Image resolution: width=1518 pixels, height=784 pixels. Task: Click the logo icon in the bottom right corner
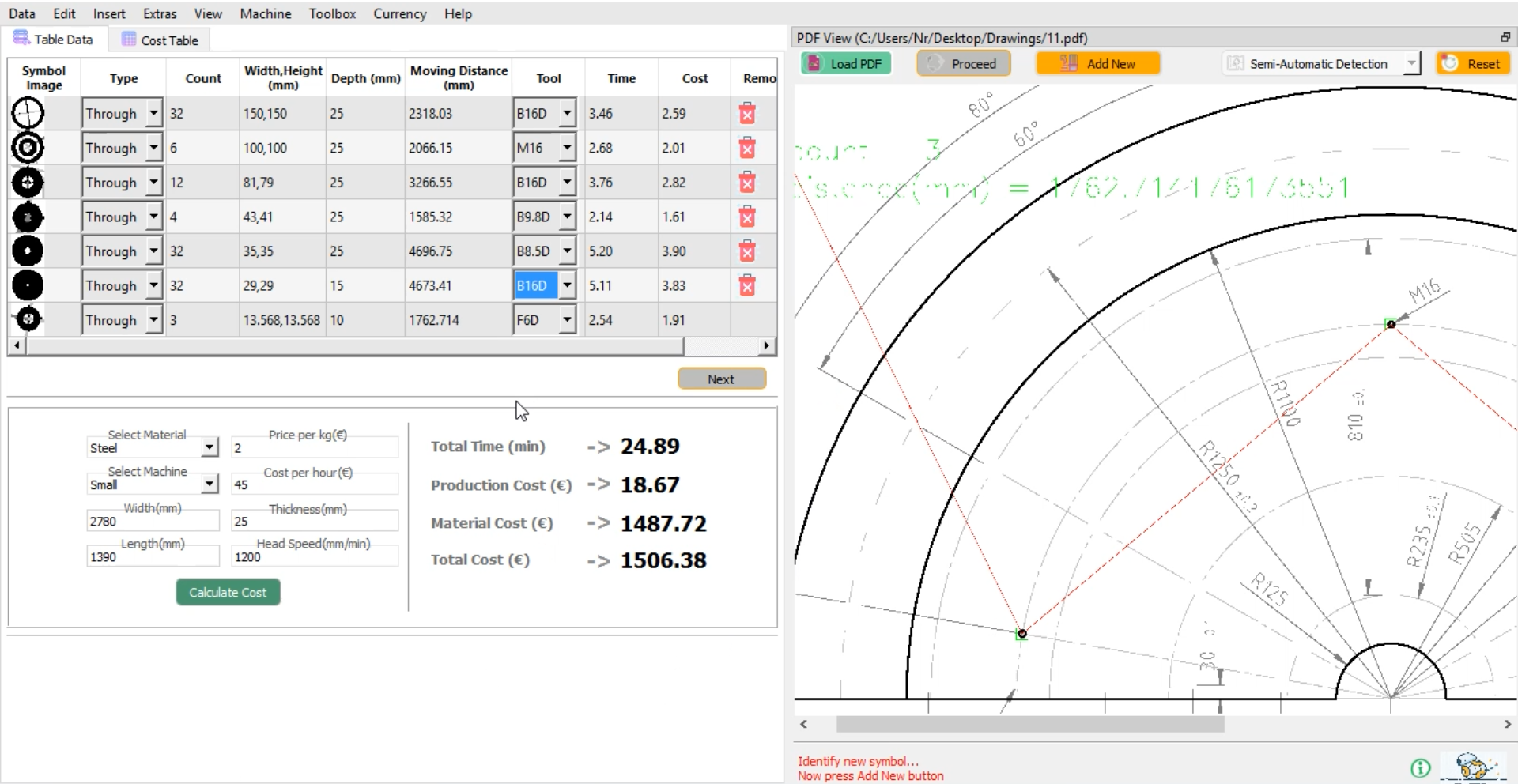tap(1473, 767)
